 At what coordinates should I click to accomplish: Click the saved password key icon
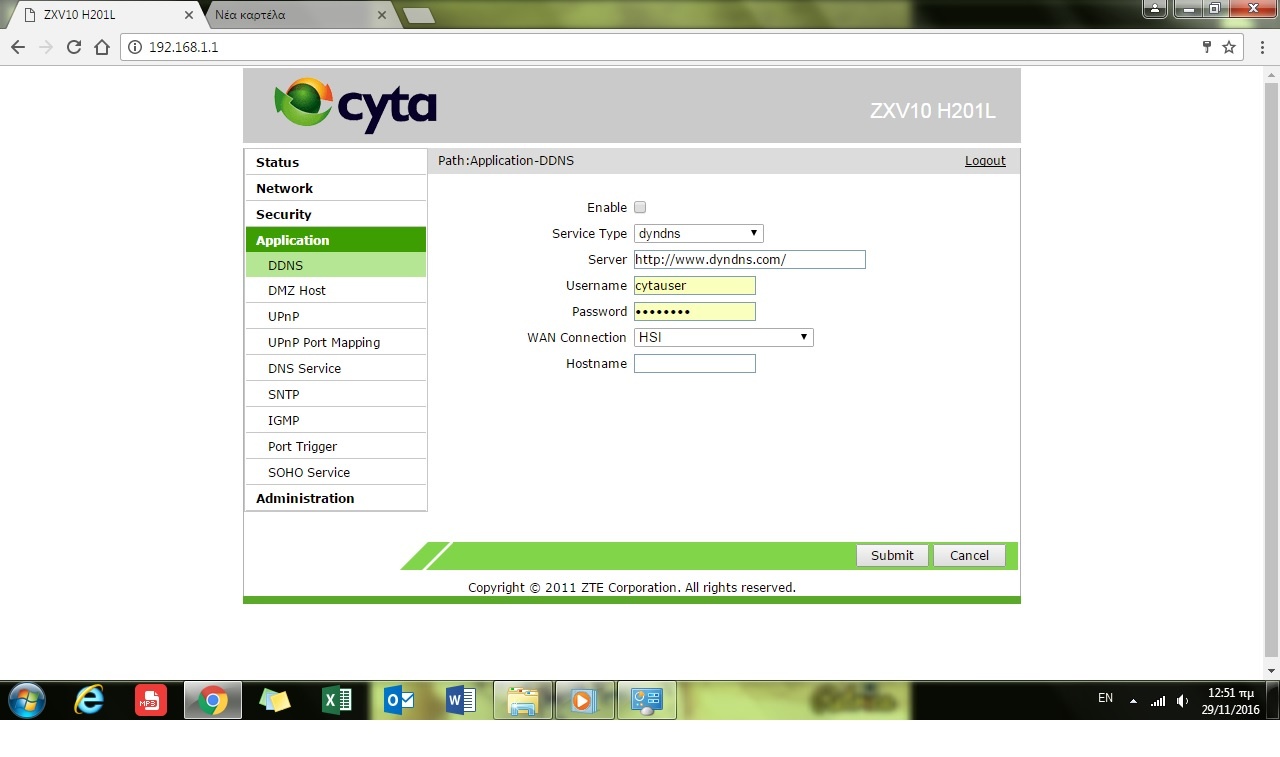[x=1206, y=47]
